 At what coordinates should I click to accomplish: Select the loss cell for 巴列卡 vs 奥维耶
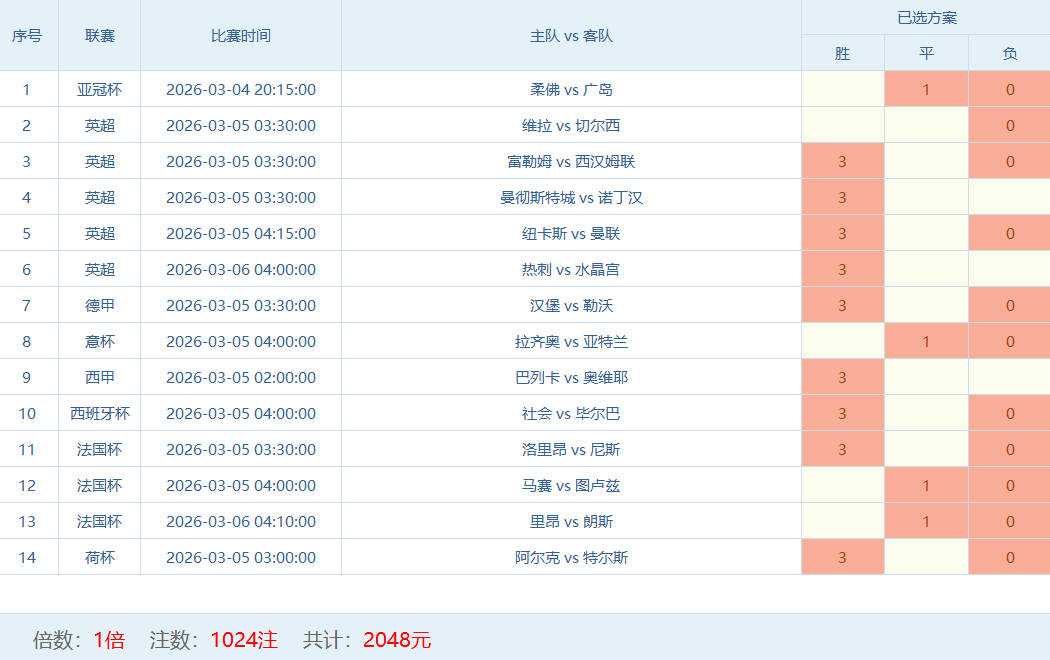[x=1009, y=377]
